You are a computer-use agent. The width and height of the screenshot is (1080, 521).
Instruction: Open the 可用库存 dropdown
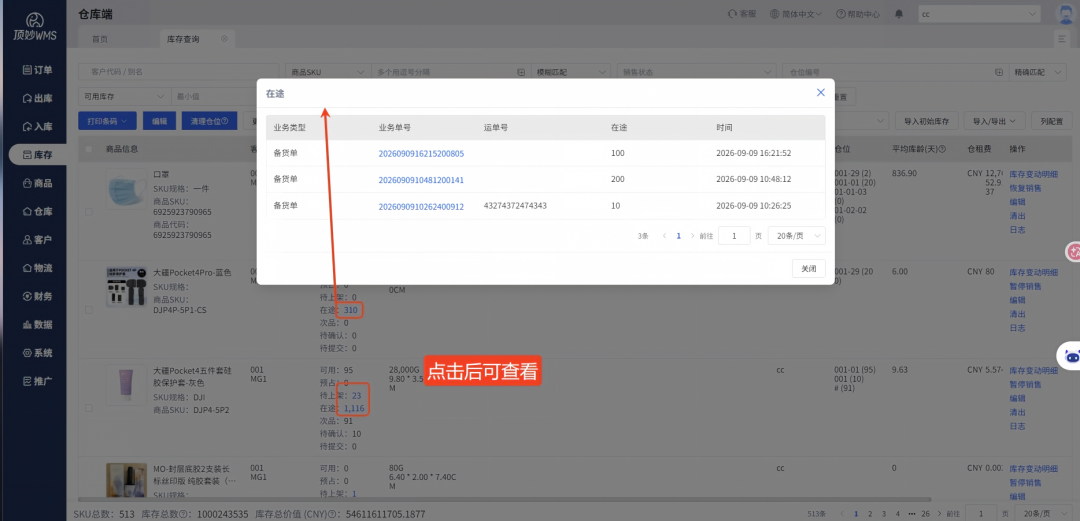[x=124, y=96]
